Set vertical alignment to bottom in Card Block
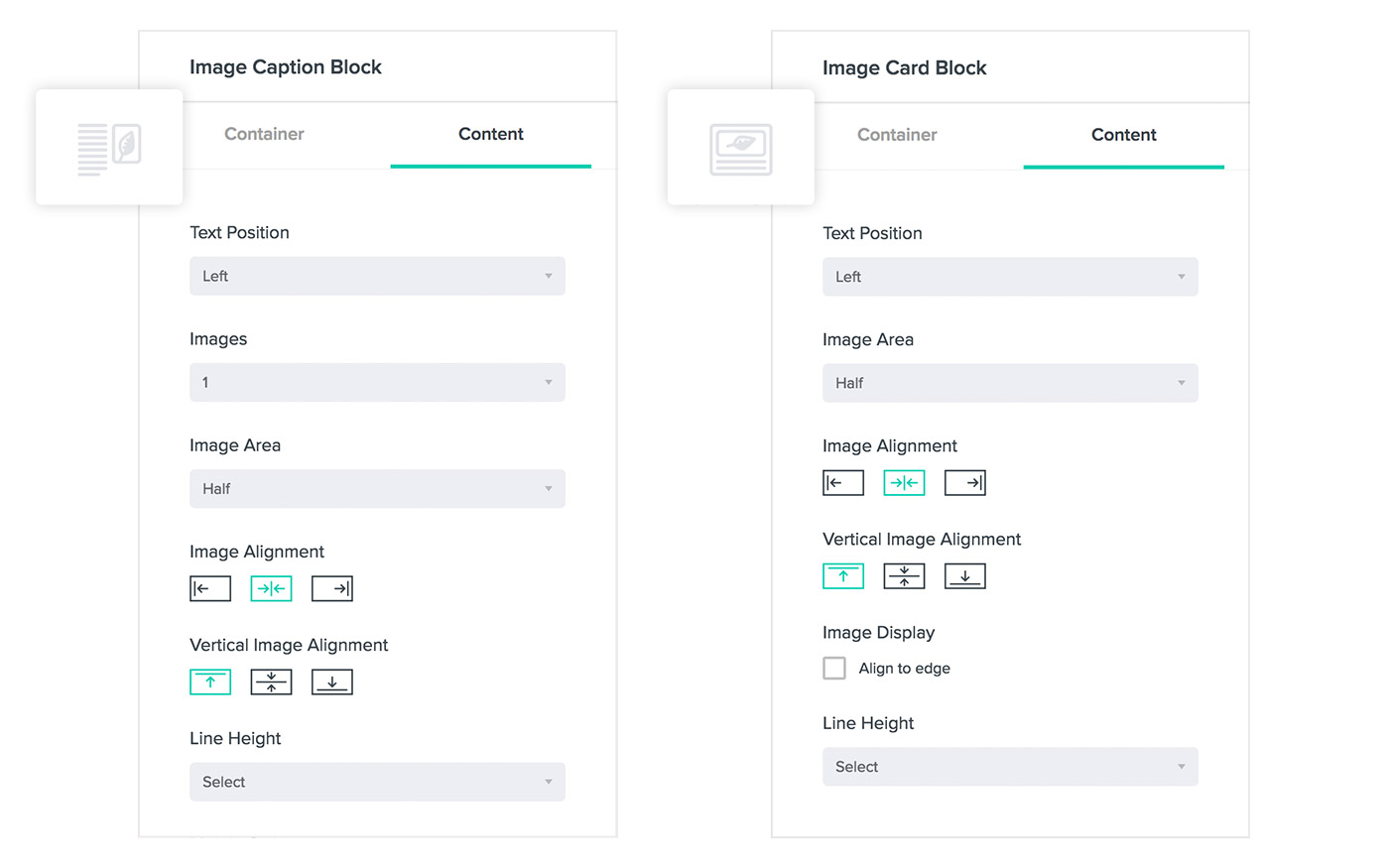This screenshot has width=1389, height=868. [965, 576]
